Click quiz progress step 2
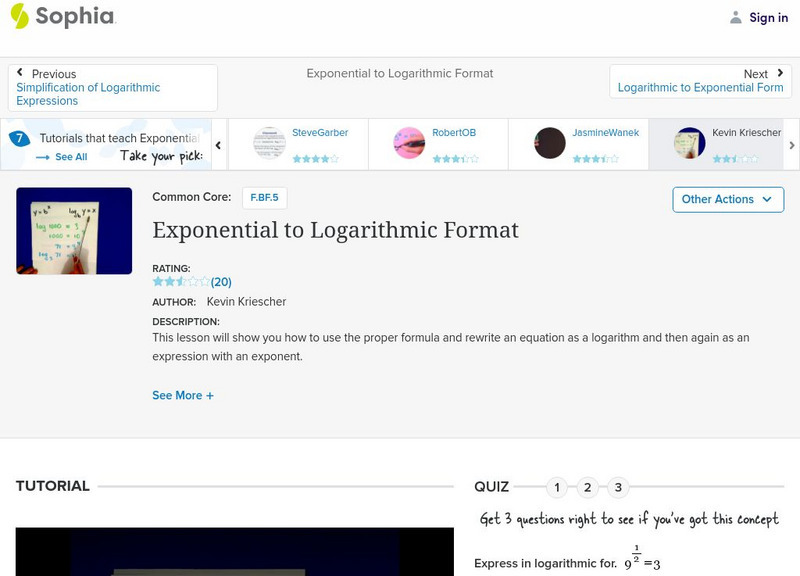 [587, 487]
